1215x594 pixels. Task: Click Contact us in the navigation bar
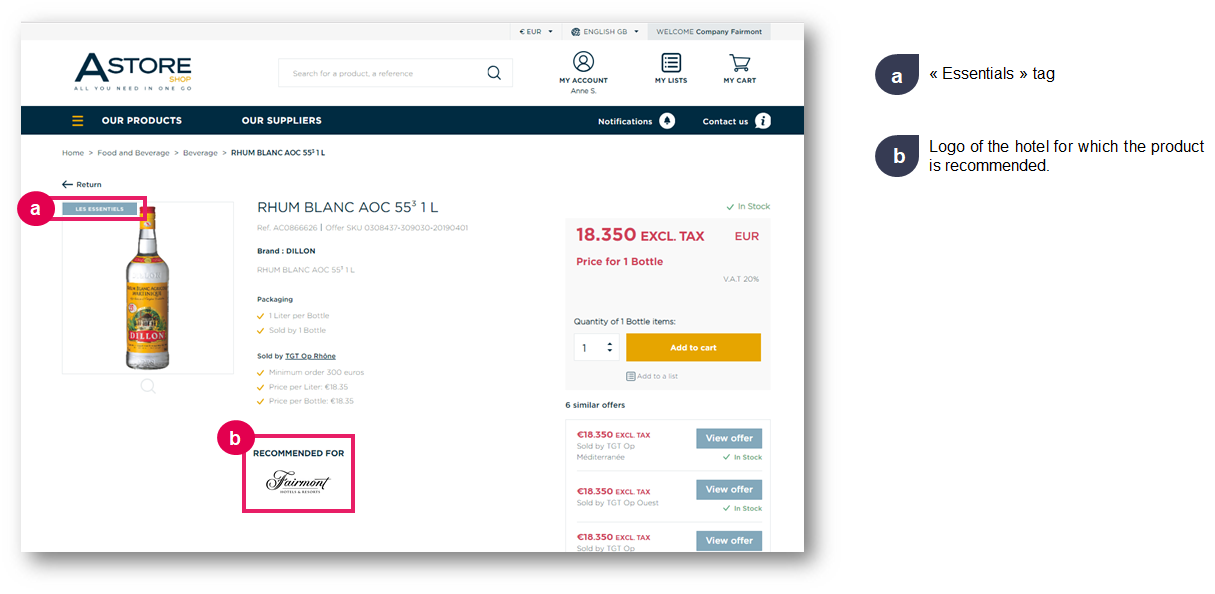(x=725, y=122)
